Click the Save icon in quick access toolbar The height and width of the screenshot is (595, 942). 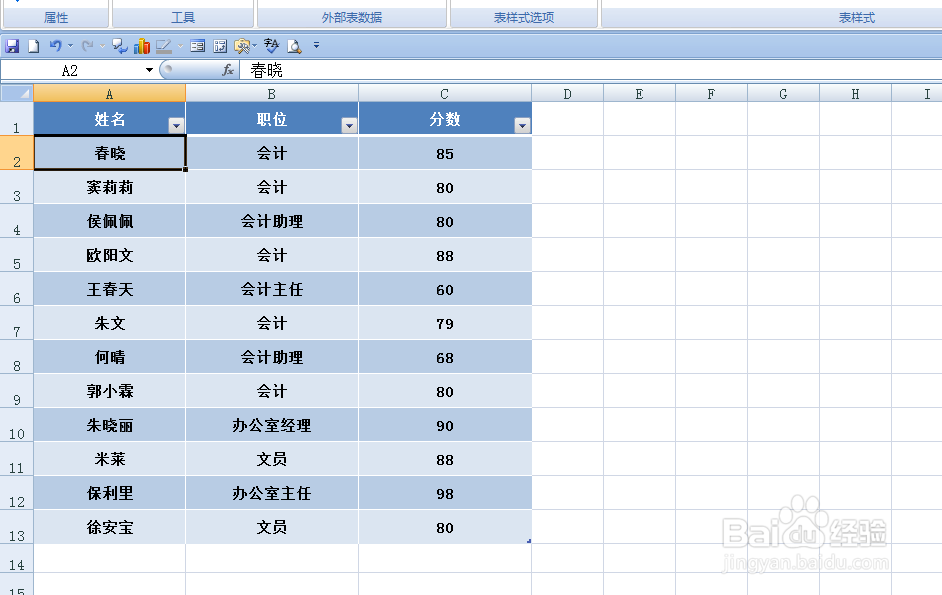click(12, 46)
